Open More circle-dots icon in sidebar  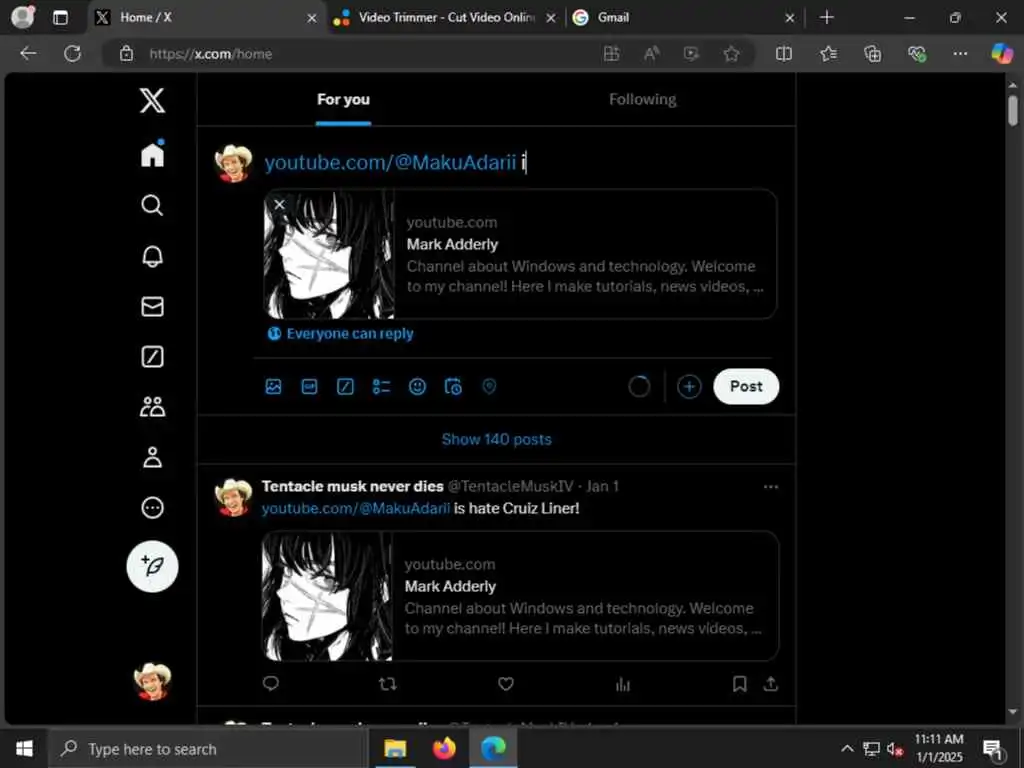click(x=152, y=507)
